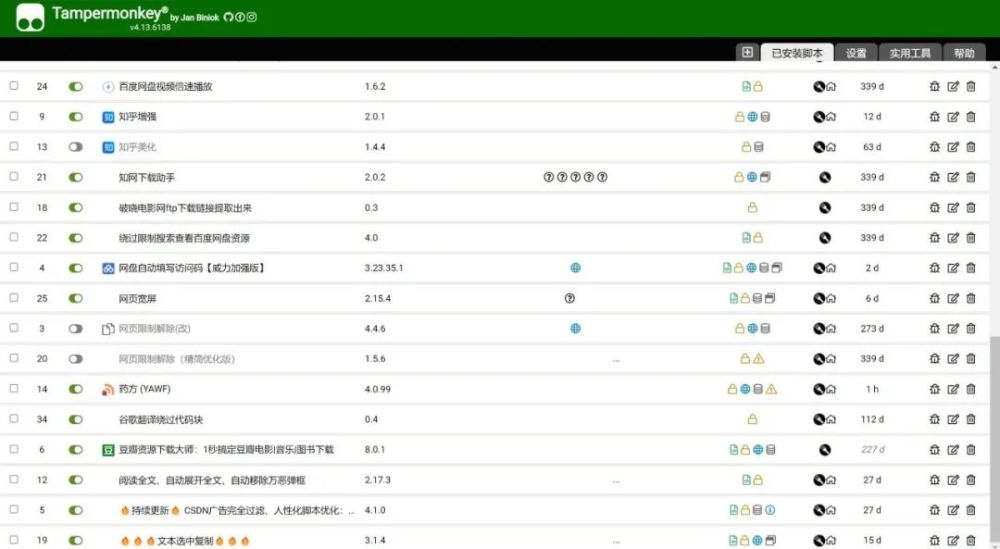1000x549 pixels.
Task: Click the GitHub-style source icon for 知网下载助手
Action: 825,177
